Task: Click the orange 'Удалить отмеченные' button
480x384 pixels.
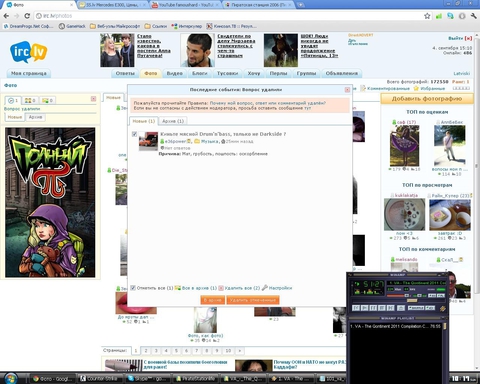Action: (x=253, y=300)
